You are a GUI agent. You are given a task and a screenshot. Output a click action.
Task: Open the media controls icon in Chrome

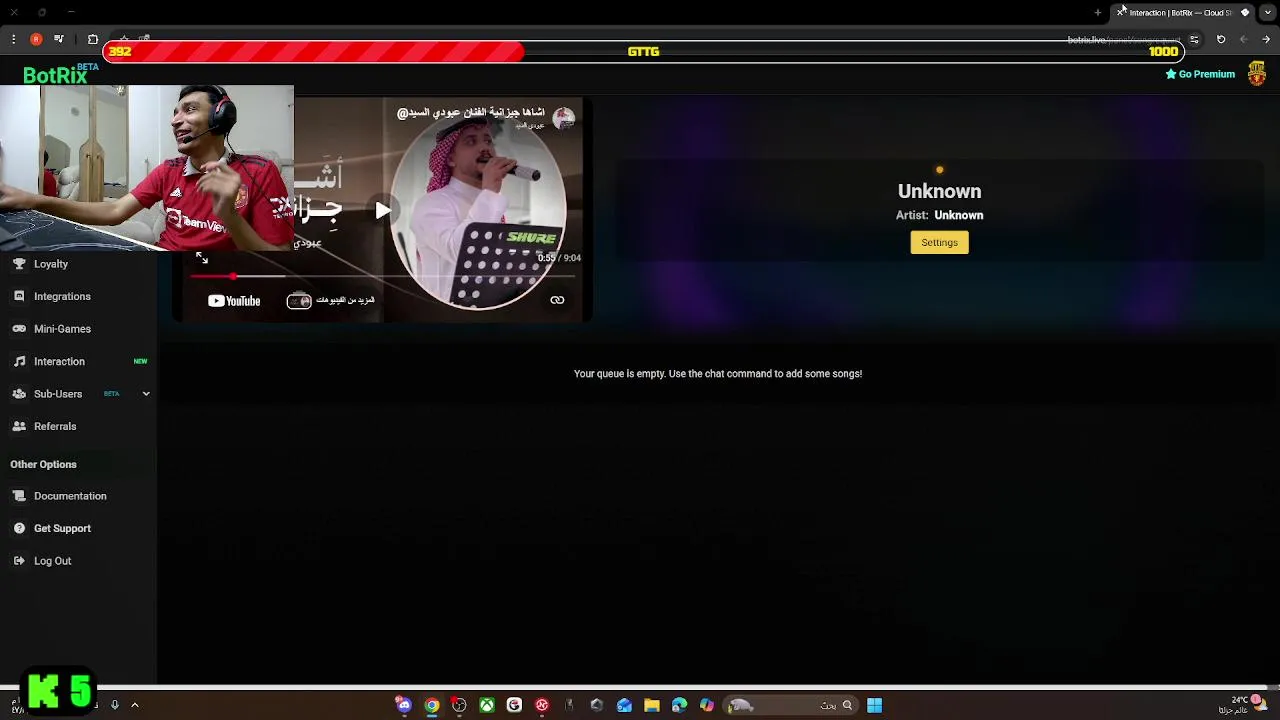tap(59, 39)
